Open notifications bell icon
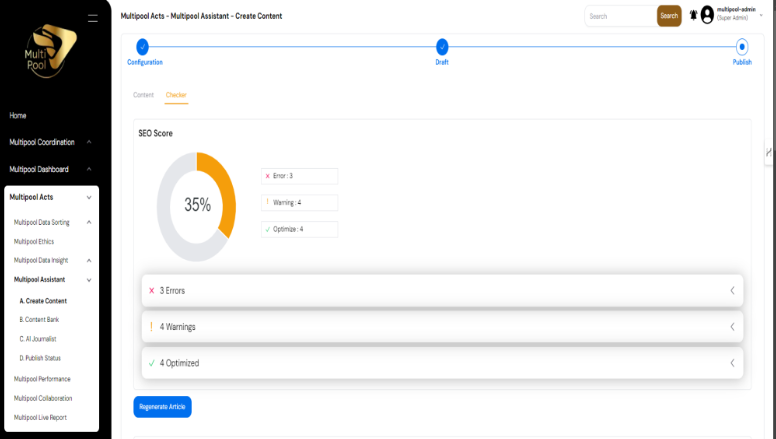The width and height of the screenshot is (776, 439). click(693, 15)
